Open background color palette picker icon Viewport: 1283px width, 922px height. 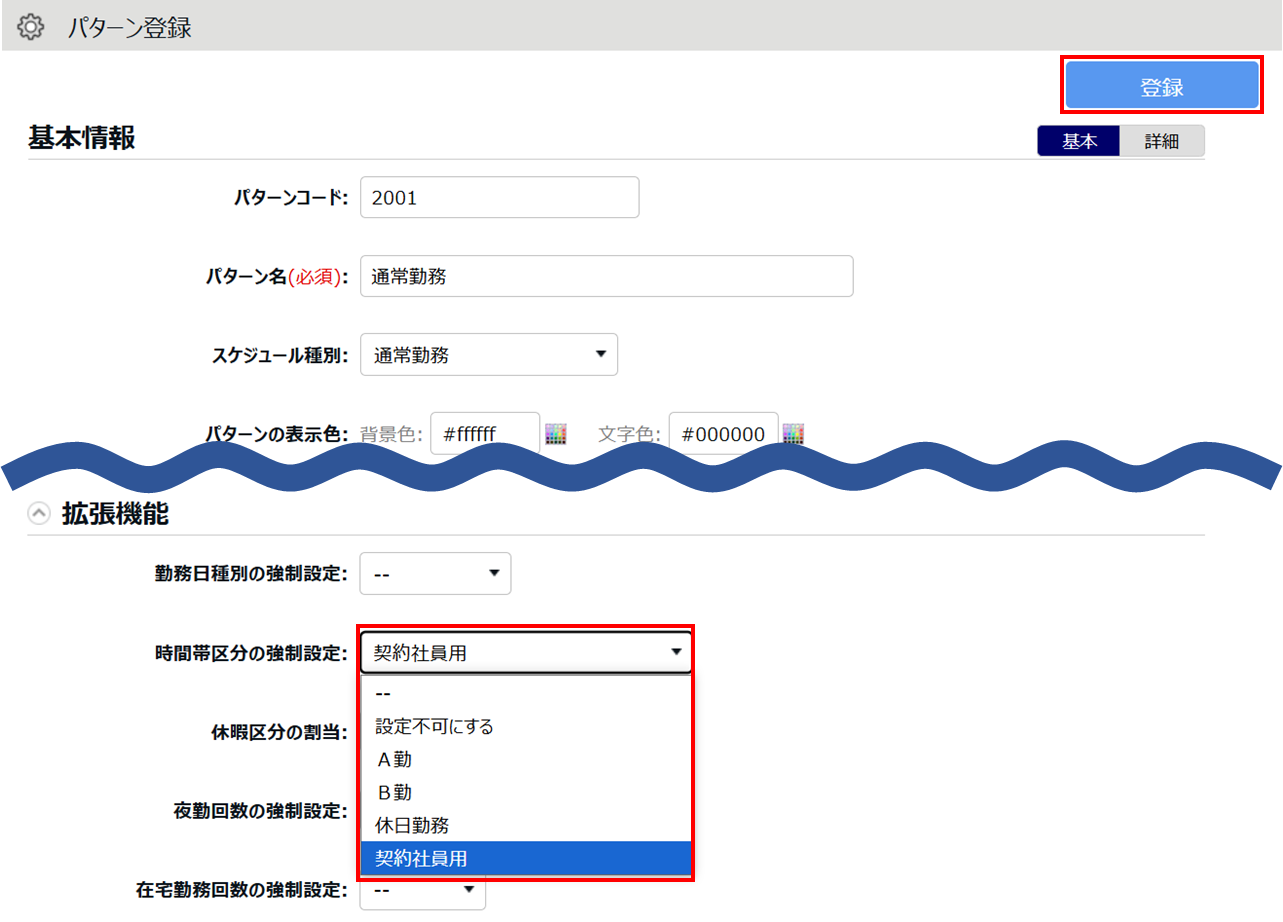click(556, 434)
